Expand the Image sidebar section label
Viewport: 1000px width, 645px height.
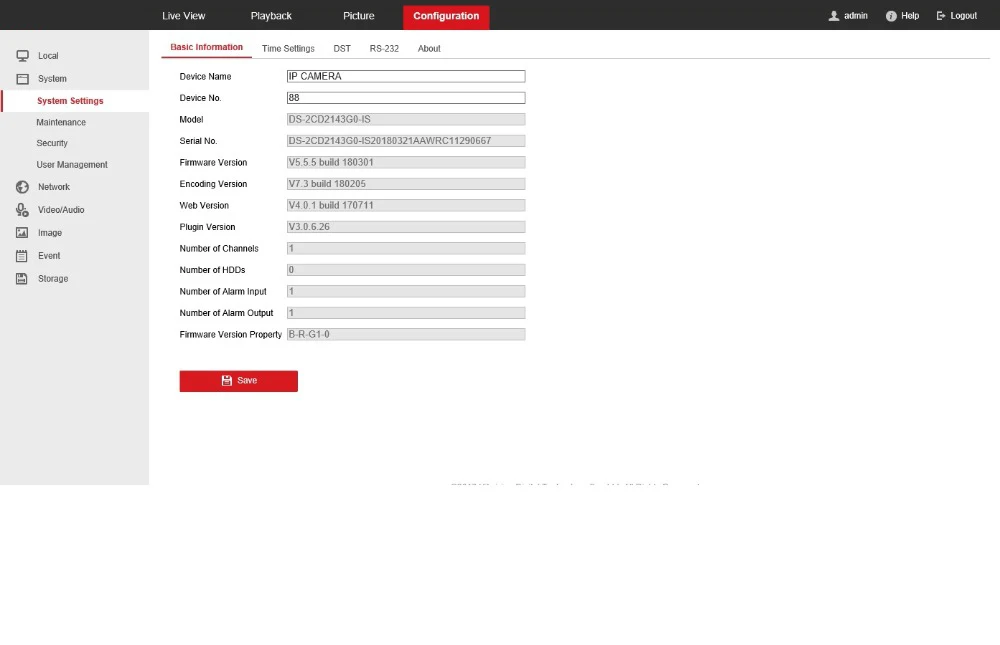(x=50, y=233)
